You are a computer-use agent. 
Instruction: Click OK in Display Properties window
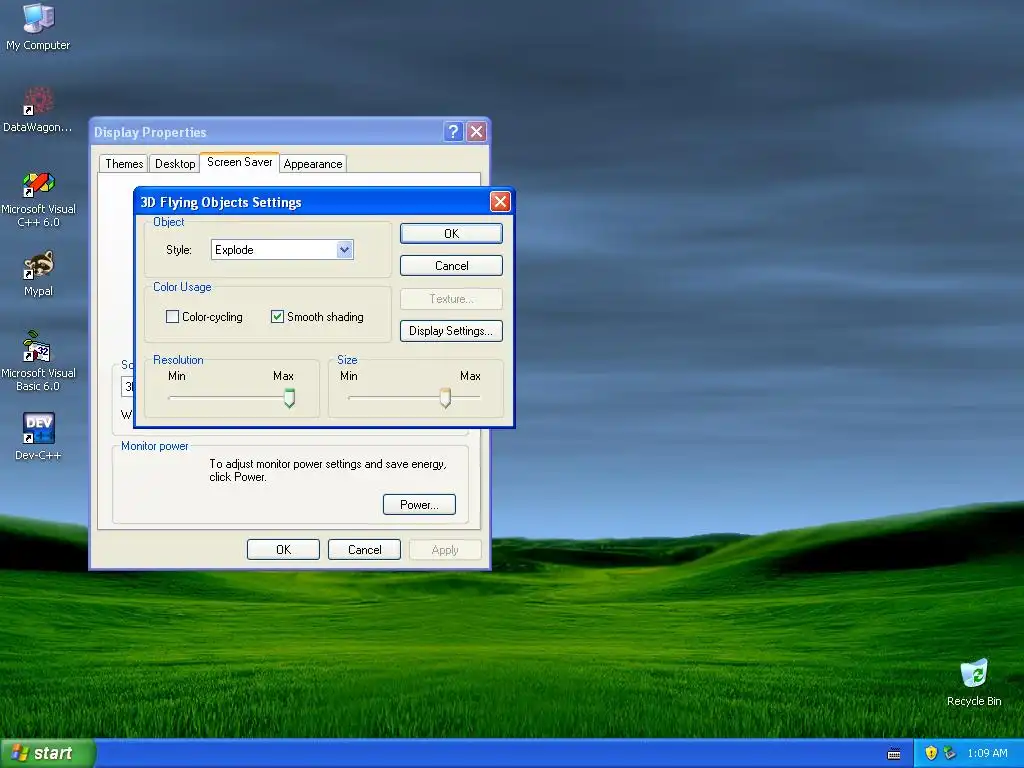[x=283, y=550]
